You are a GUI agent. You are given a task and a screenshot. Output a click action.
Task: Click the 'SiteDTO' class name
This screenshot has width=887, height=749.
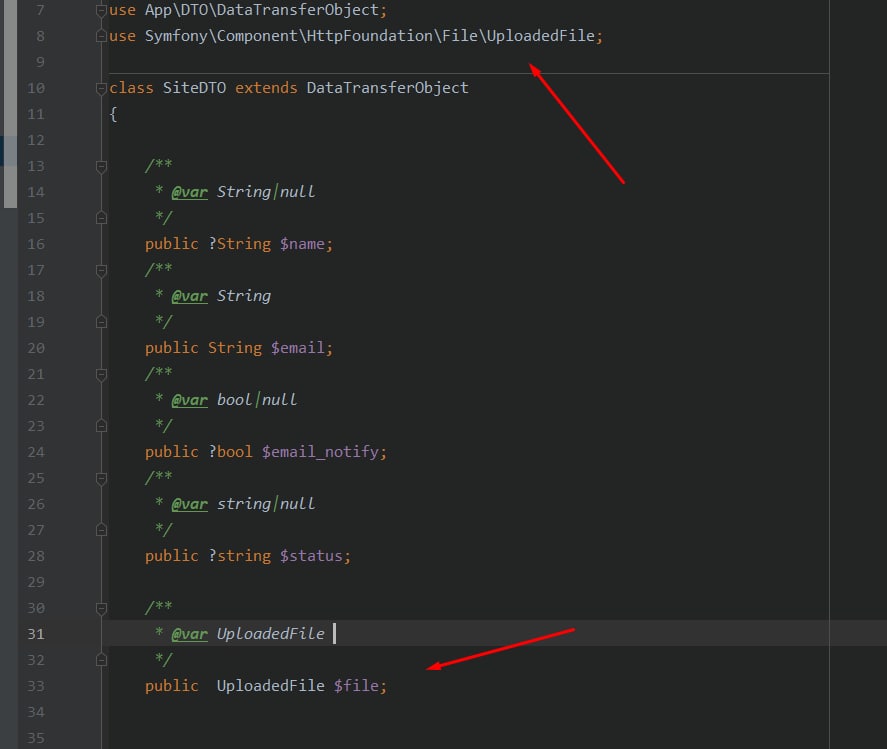(x=194, y=88)
